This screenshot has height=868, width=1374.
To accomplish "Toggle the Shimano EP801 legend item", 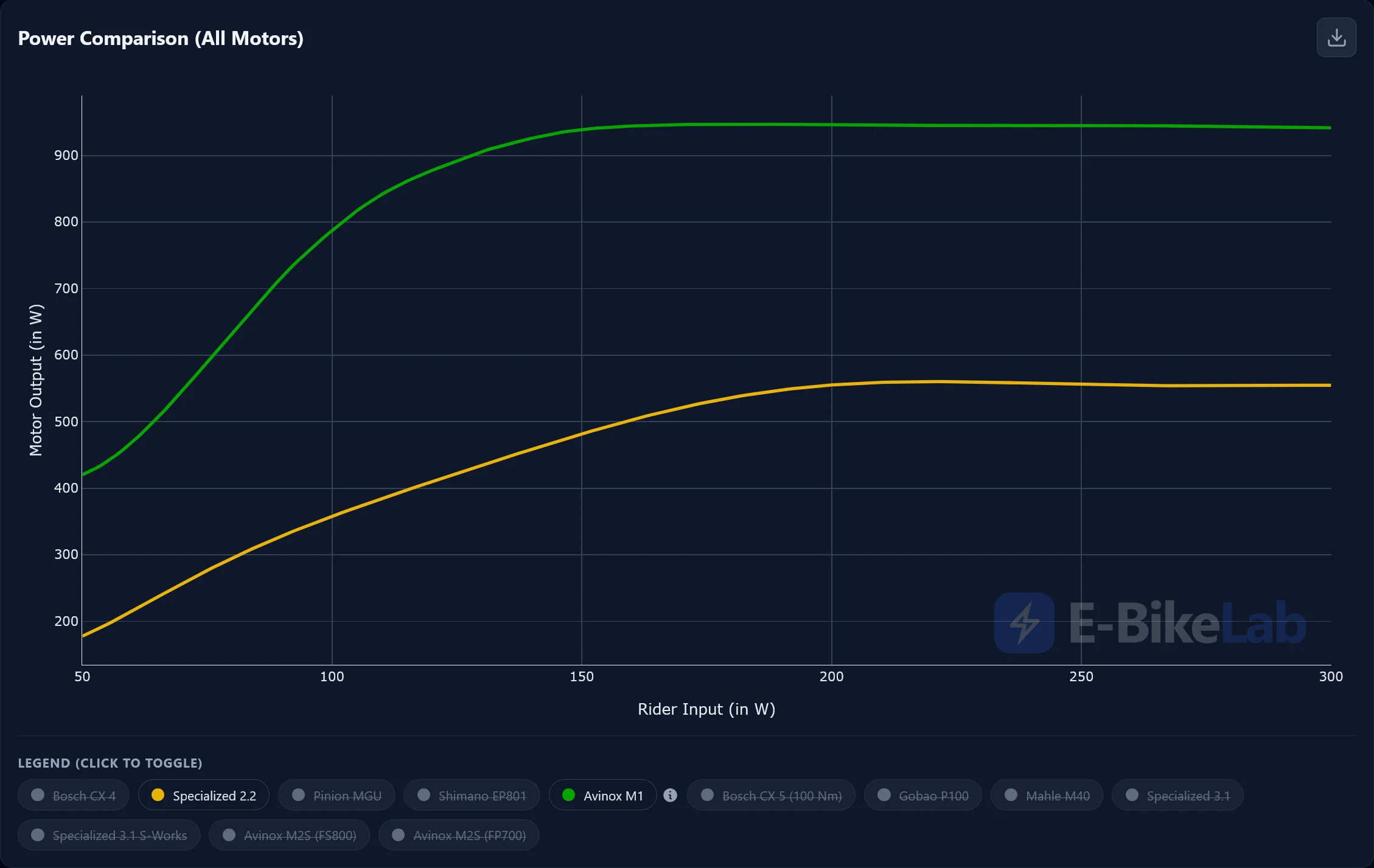I will (x=472, y=795).
